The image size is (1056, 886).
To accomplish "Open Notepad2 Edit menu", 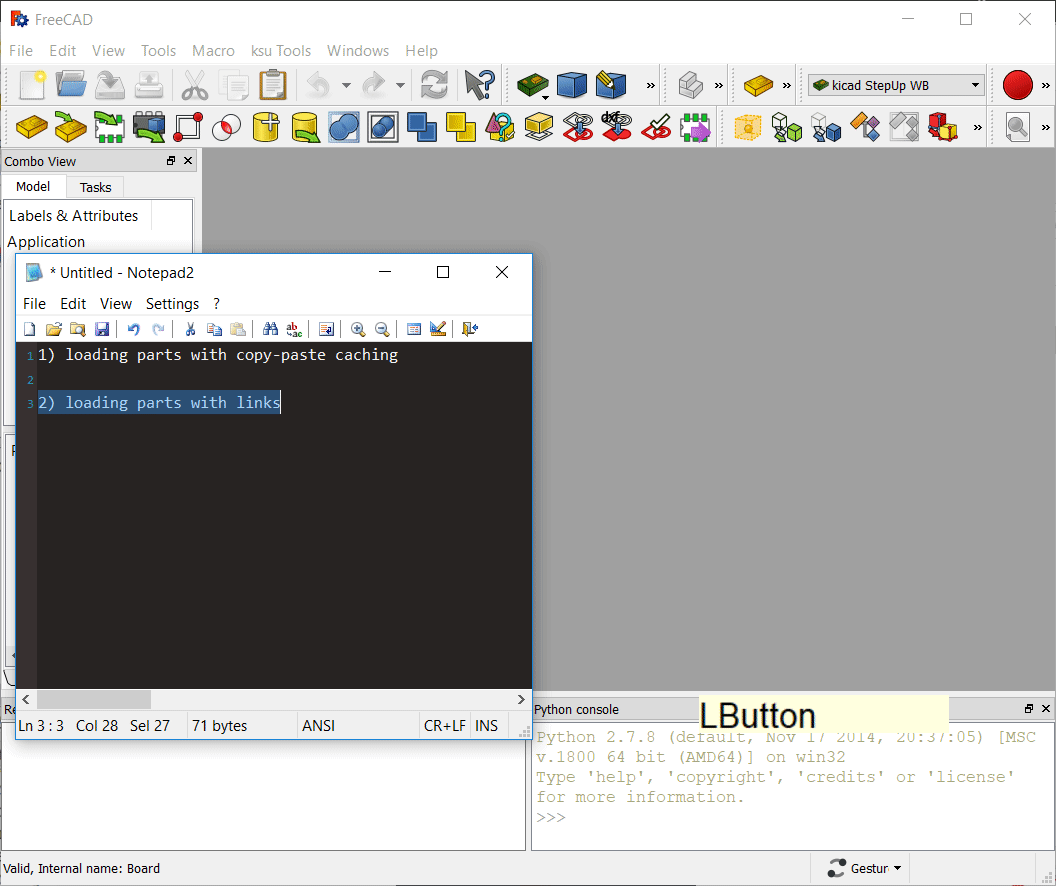I will click(73, 304).
